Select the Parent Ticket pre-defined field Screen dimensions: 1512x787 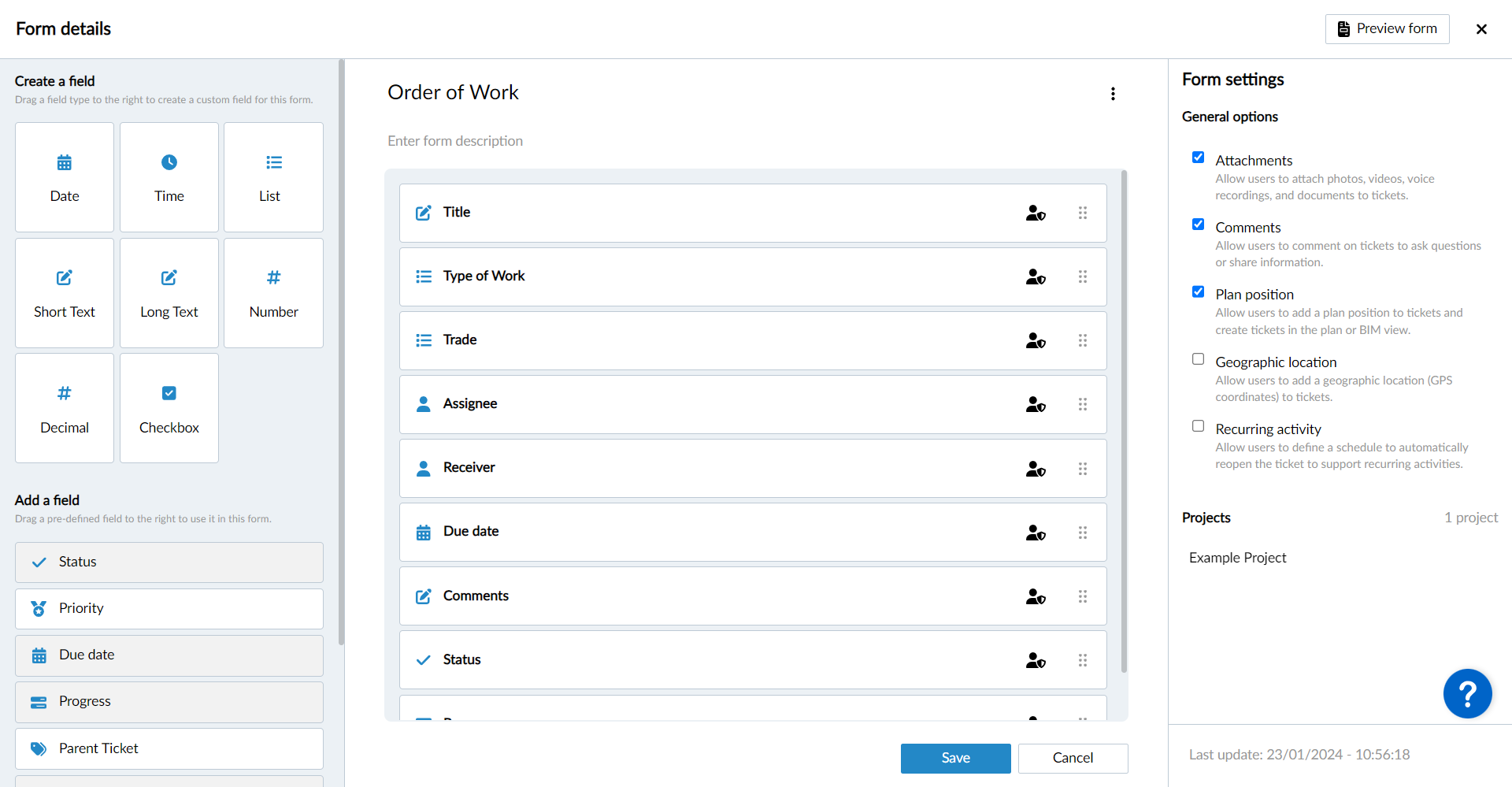coord(169,748)
